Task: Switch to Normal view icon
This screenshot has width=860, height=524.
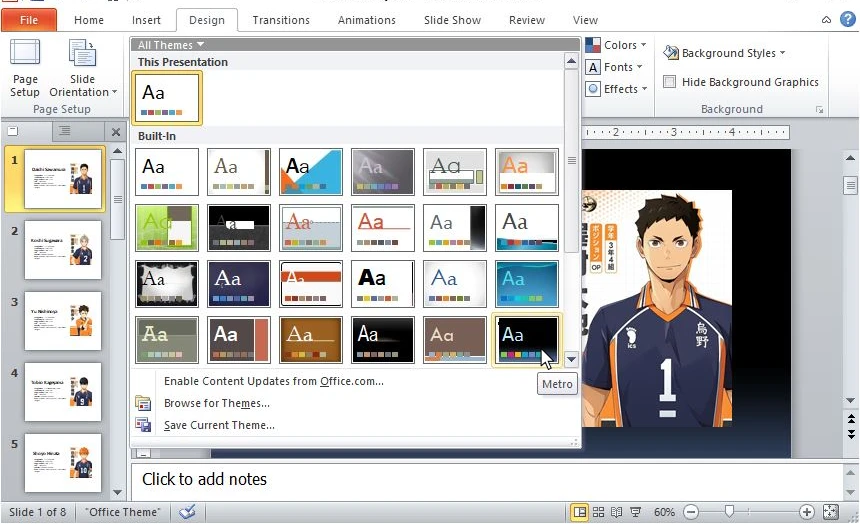Action: click(x=579, y=512)
